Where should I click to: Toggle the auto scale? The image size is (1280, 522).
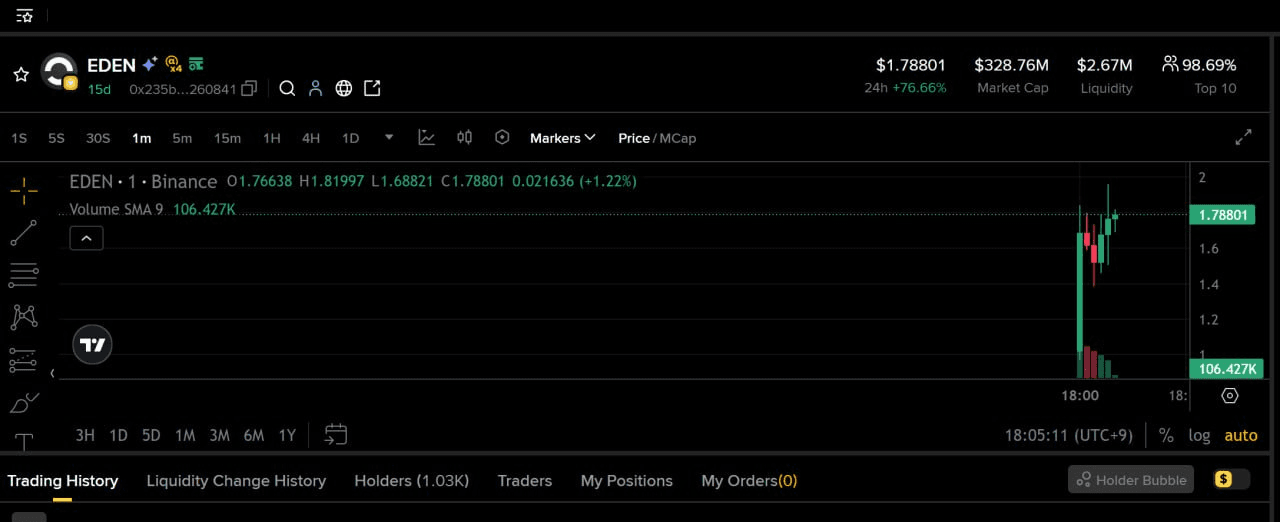1241,435
